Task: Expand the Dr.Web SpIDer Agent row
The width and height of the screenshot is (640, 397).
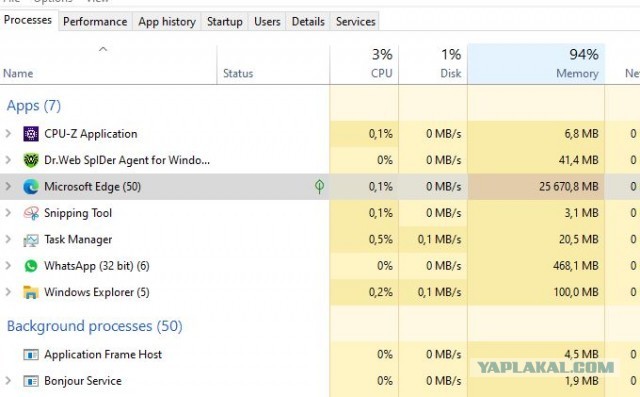Action: click(8, 160)
